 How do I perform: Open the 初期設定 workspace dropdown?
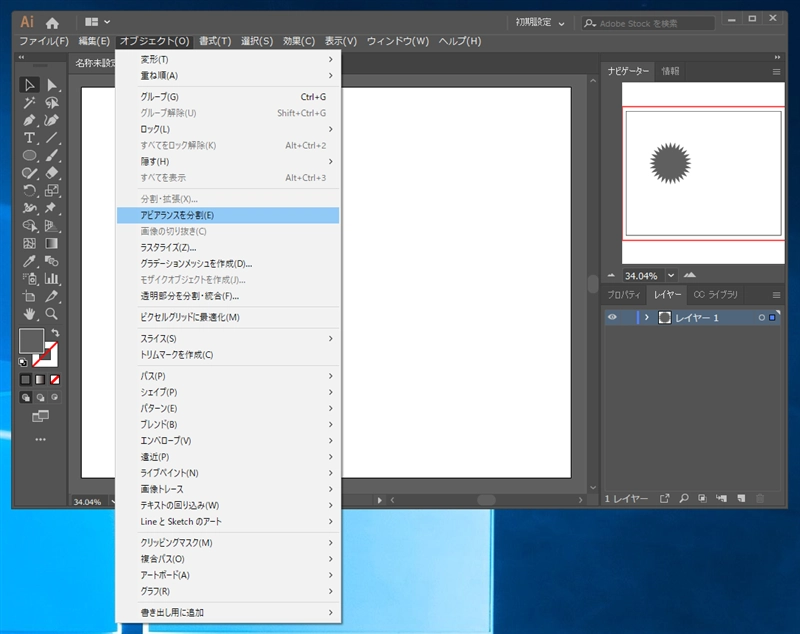pos(540,22)
